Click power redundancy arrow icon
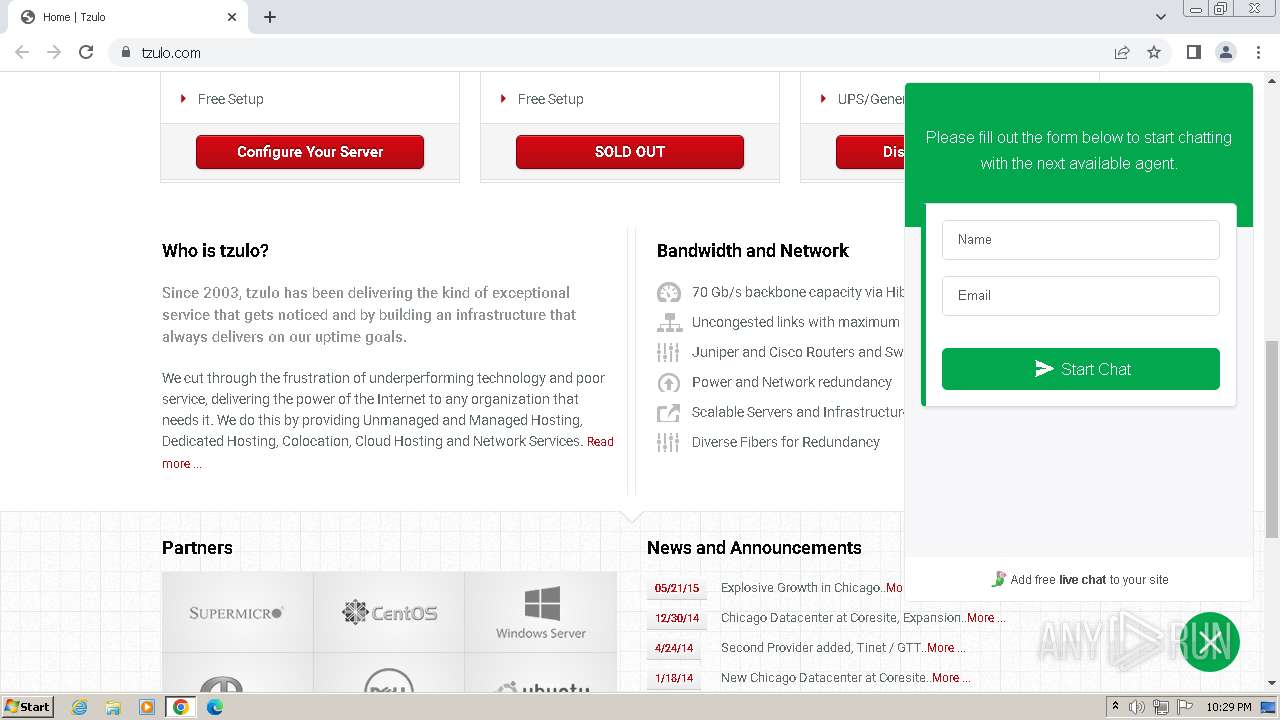Screen dimensions: 1280x720 pyautogui.click(x=668, y=382)
